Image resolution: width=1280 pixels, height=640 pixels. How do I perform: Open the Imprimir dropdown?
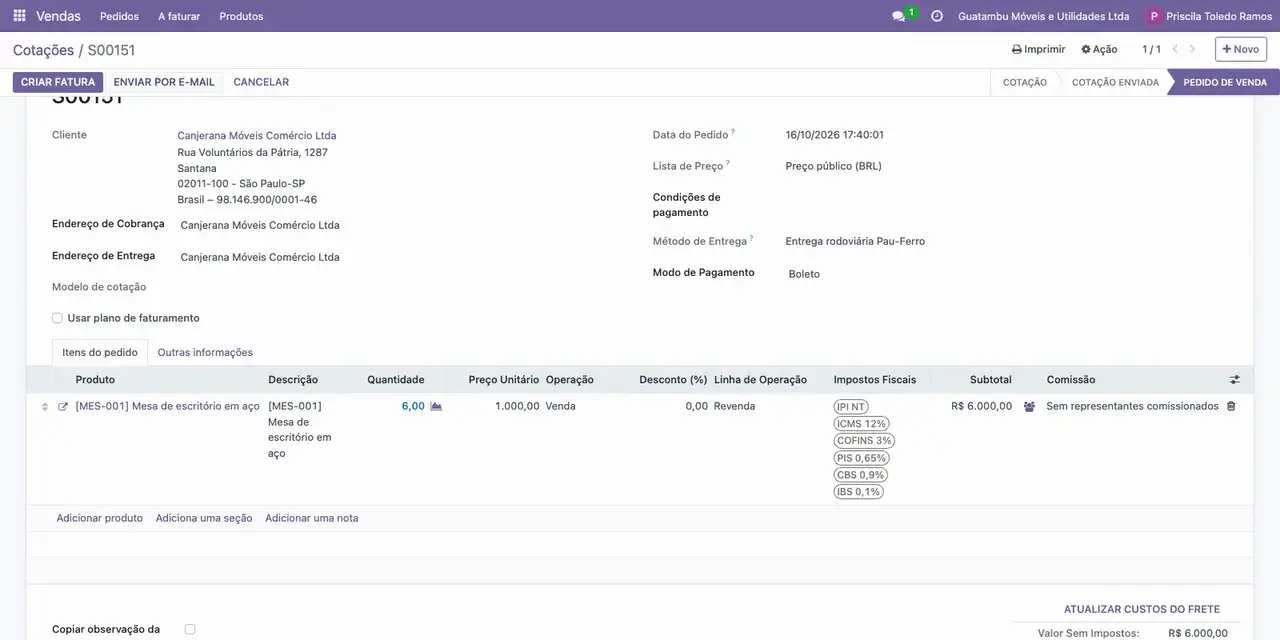point(1038,49)
